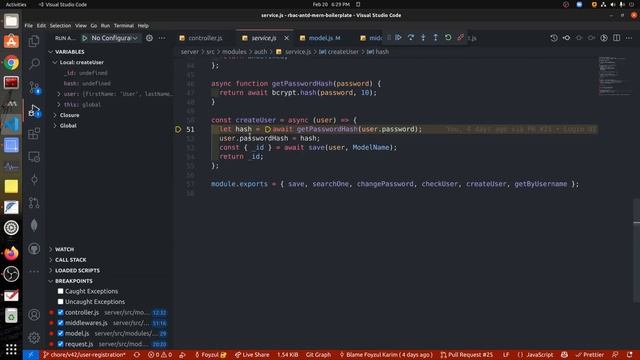Open Source Control view in activity bar

(34, 87)
